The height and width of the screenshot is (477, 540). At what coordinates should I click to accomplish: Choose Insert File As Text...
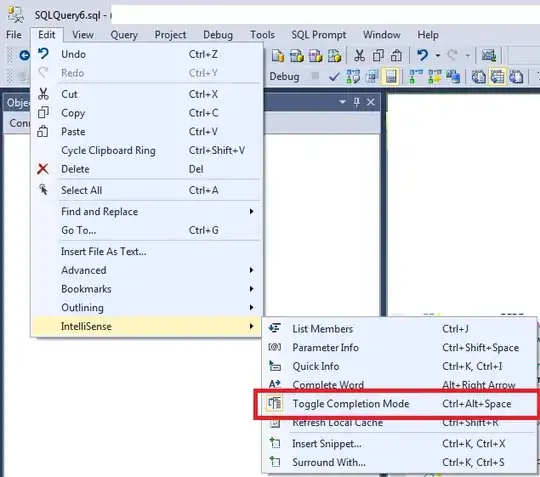pos(147,251)
